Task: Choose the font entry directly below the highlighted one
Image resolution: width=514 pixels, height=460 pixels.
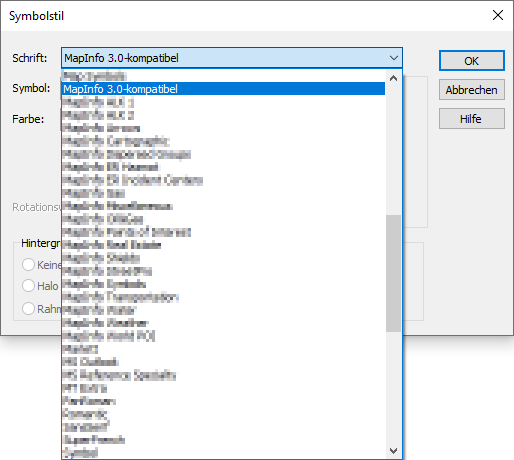Action: click(224, 102)
